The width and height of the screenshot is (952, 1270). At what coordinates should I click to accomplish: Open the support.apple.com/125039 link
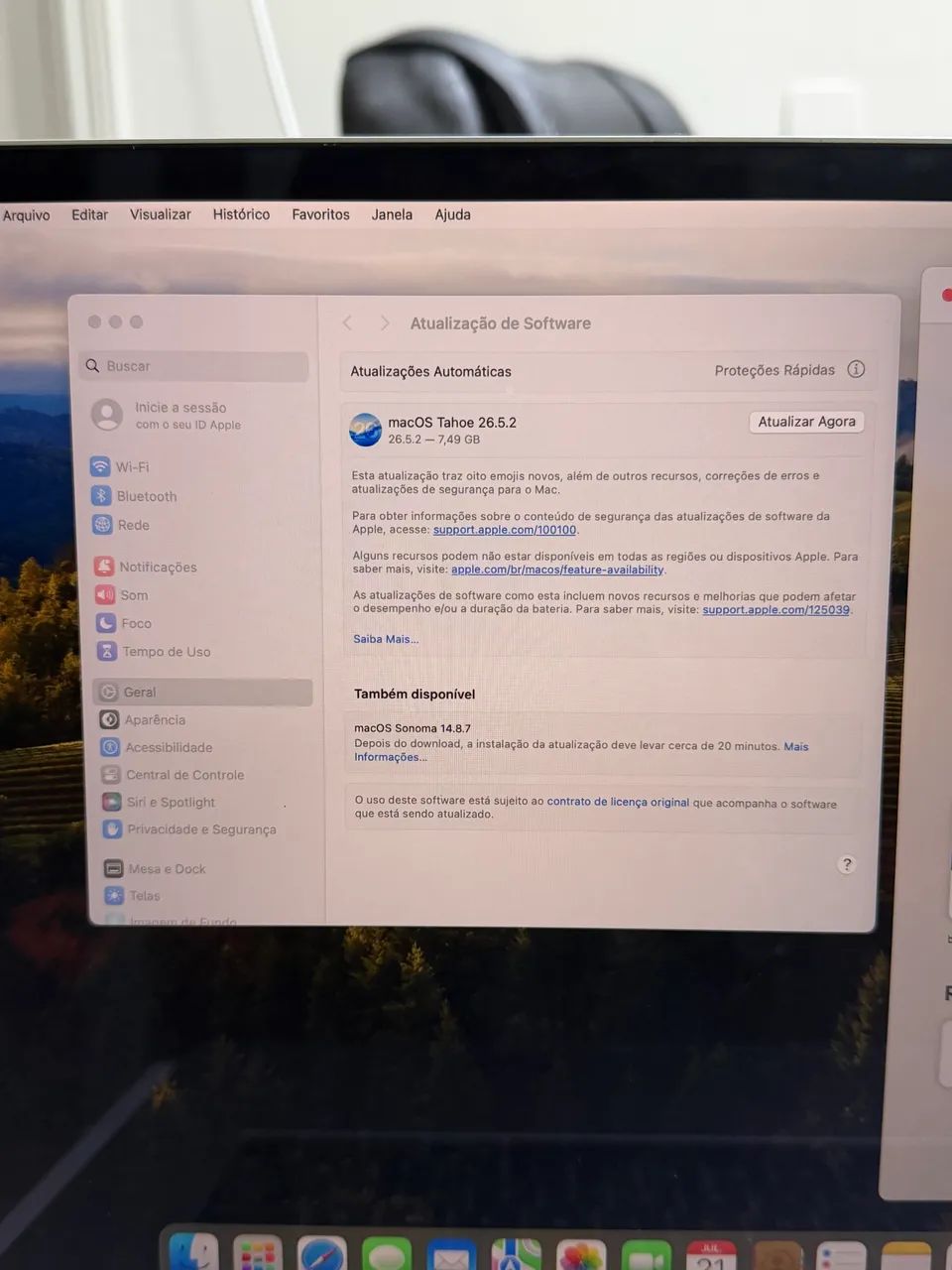(775, 609)
